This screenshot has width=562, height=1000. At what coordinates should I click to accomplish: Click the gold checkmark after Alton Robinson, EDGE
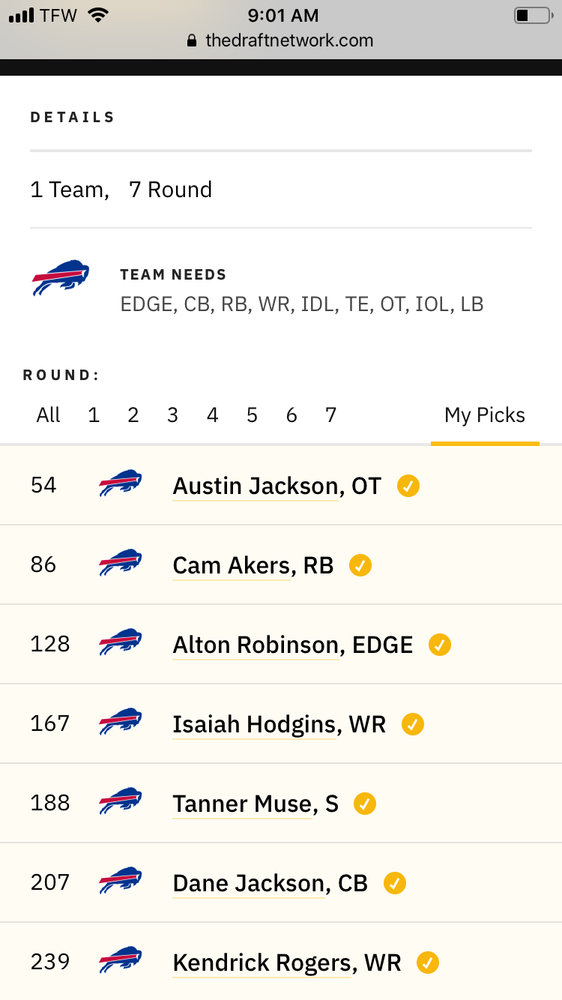440,645
